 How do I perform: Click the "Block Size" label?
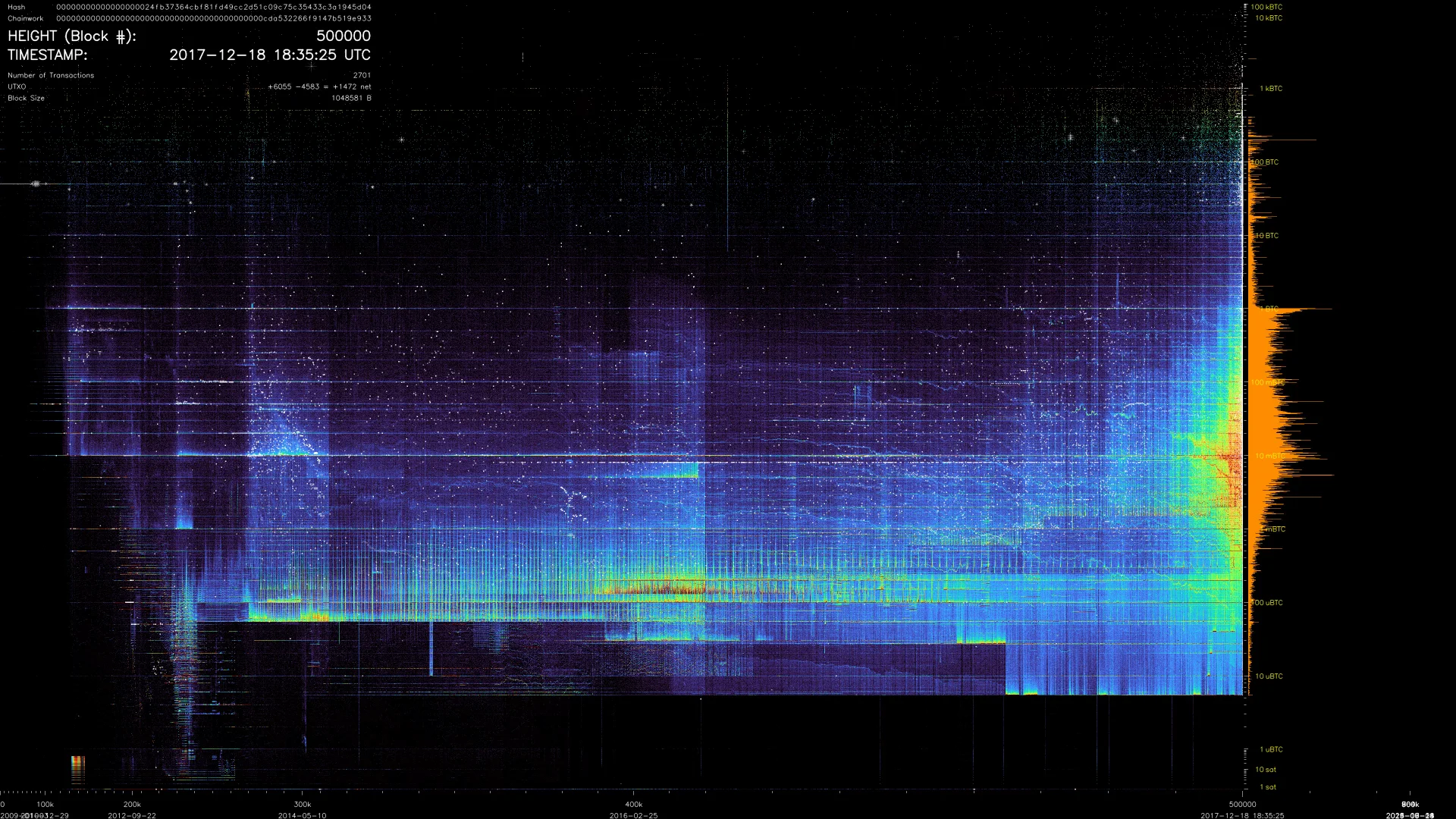tap(26, 98)
